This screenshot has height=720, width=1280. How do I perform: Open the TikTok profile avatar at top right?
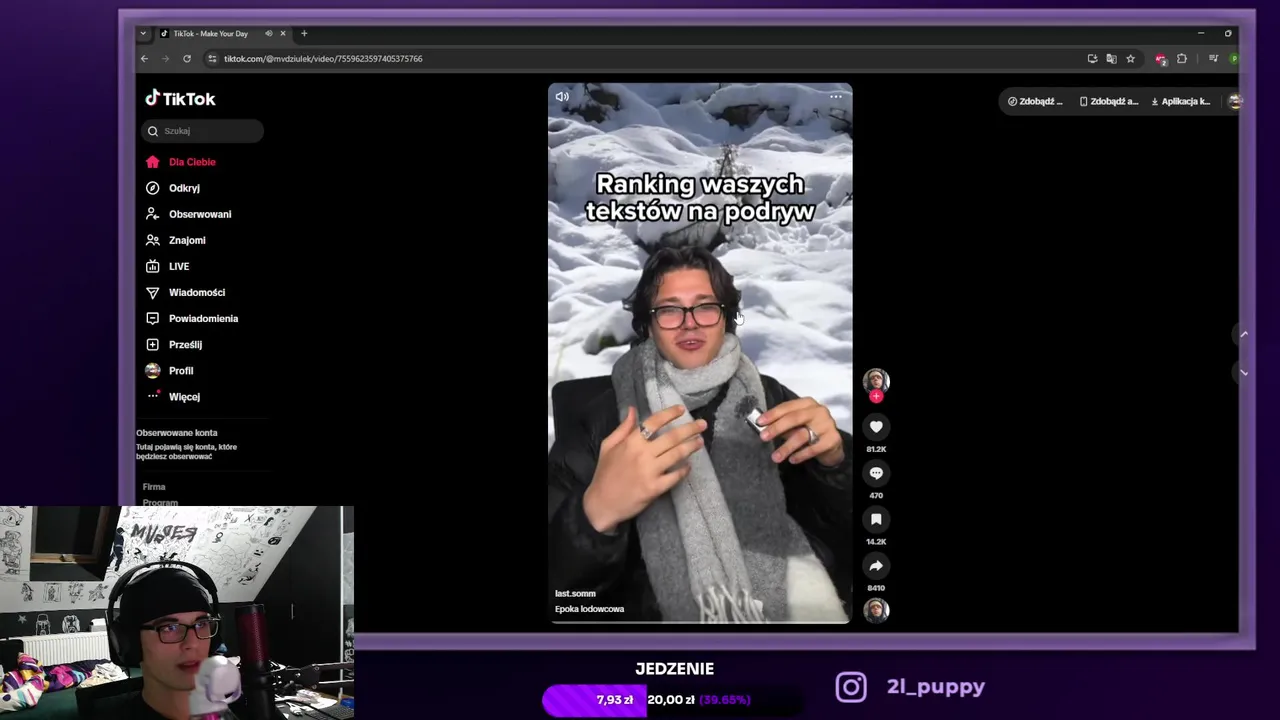[1234, 101]
